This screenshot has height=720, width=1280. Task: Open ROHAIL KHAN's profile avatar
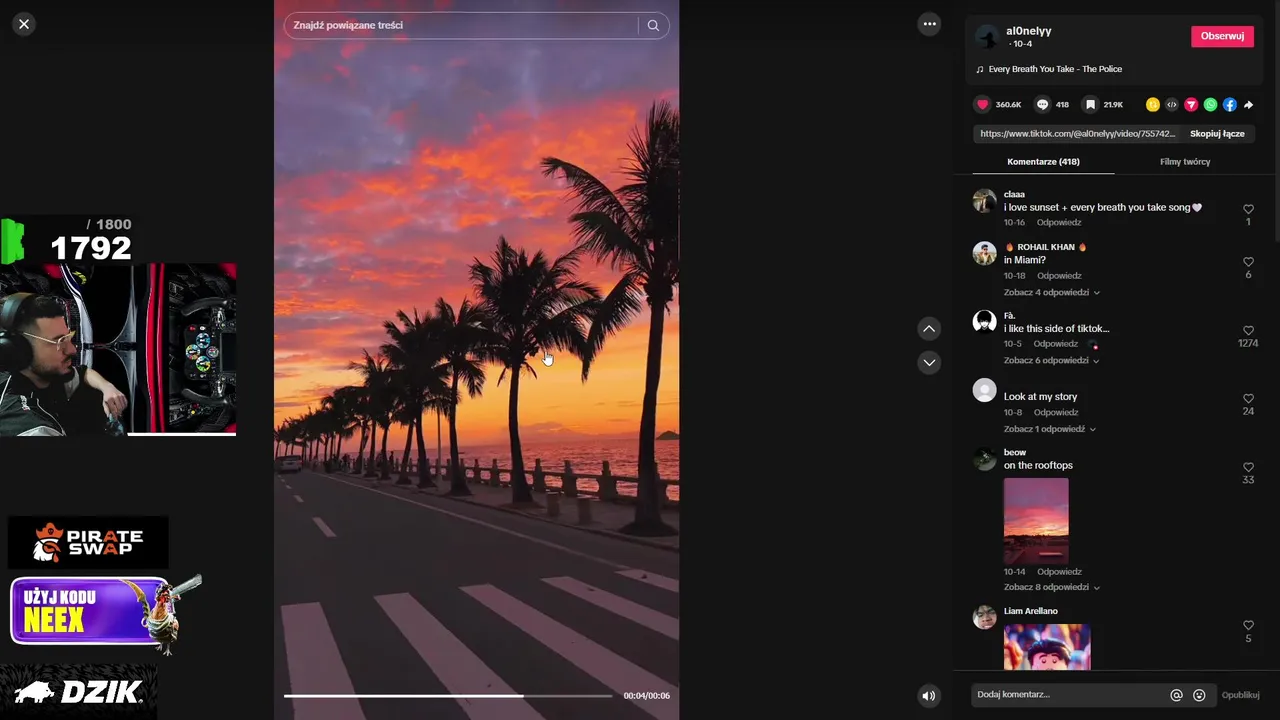(x=985, y=253)
